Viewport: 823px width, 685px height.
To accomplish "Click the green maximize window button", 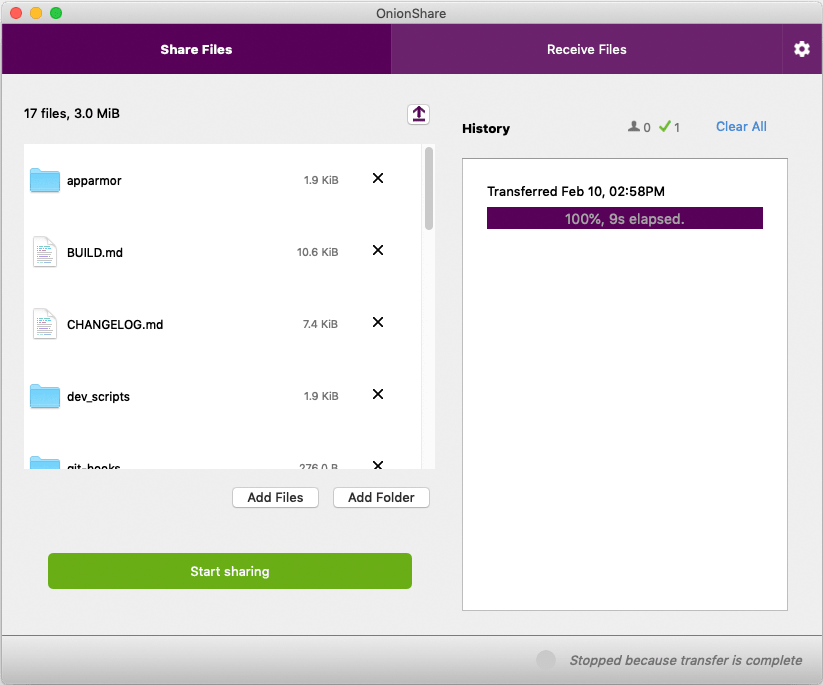I will tap(56, 13).
